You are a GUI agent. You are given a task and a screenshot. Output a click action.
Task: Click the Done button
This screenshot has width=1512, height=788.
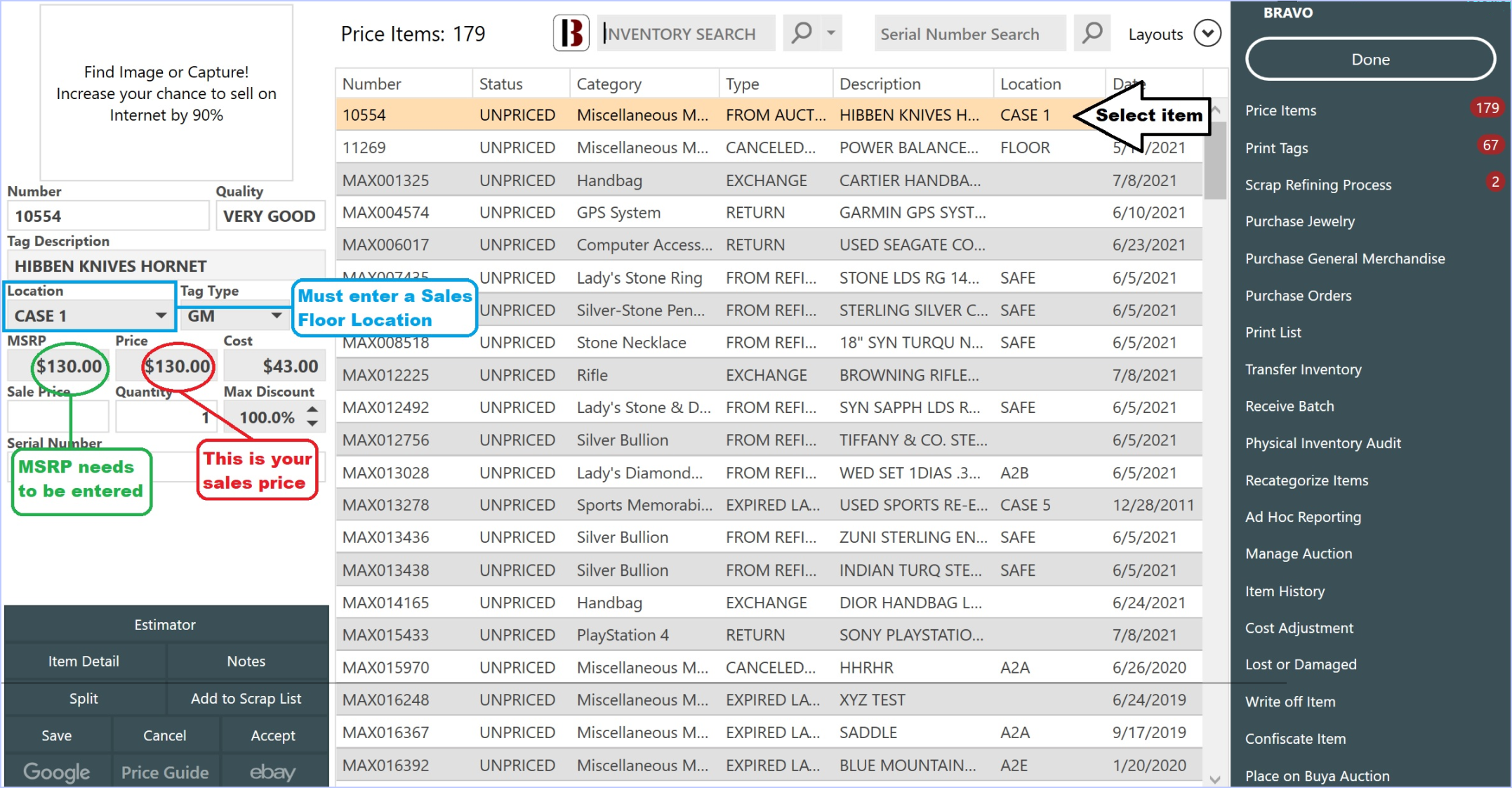[x=1370, y=59]
